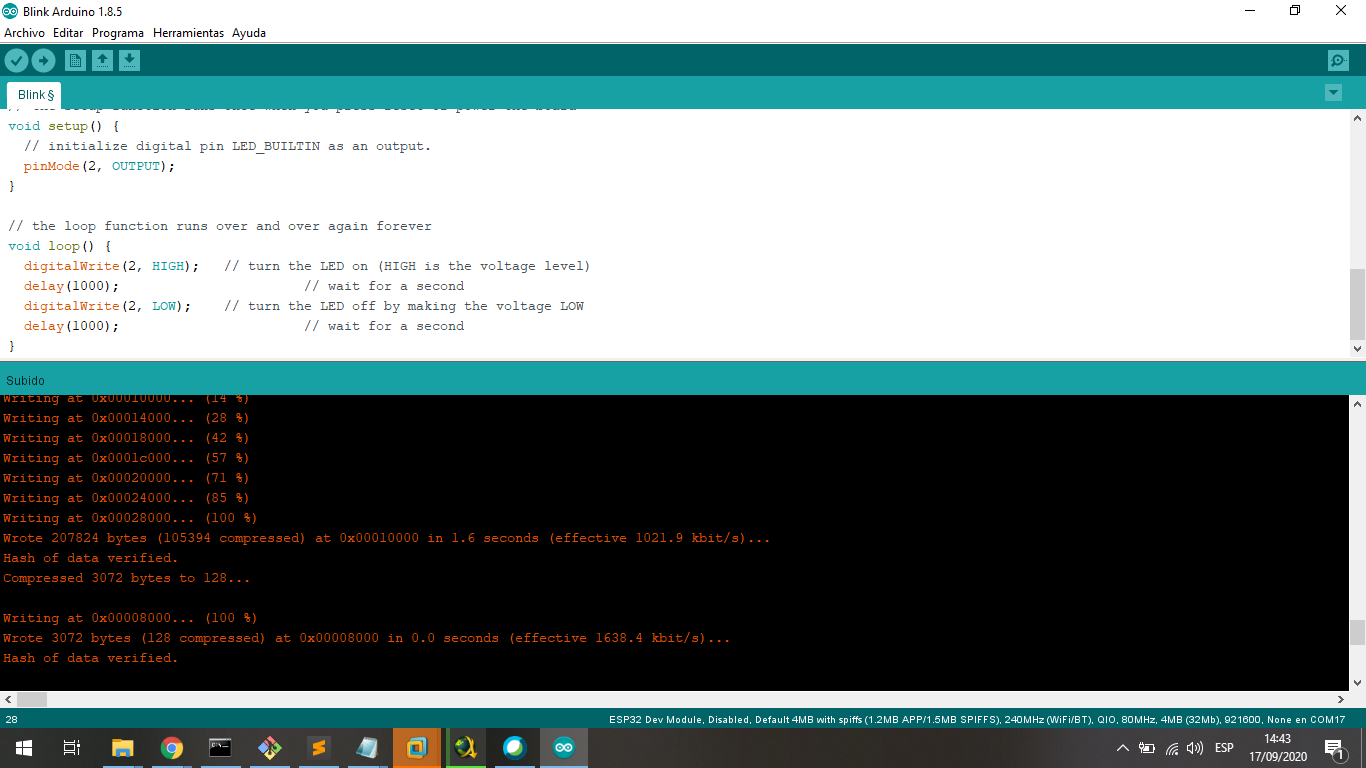Click the console horizontal scroll left arrow
This screenshot has width=1366, height=768.
[8, 699]
